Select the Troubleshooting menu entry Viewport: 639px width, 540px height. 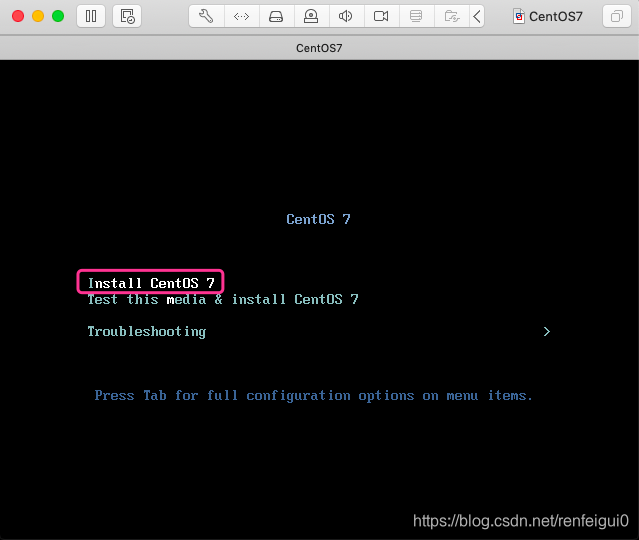pyautogui.click(x=147, y=332)
